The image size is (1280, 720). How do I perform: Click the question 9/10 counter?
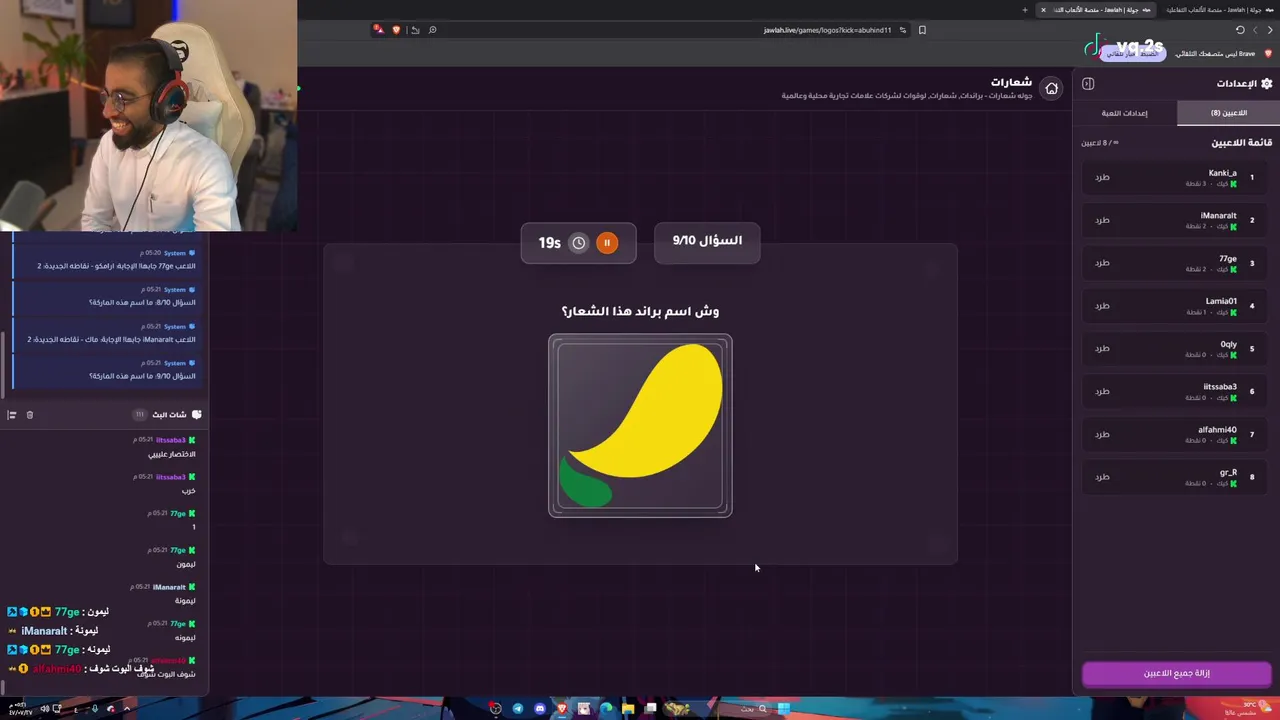tap(707, 241)
